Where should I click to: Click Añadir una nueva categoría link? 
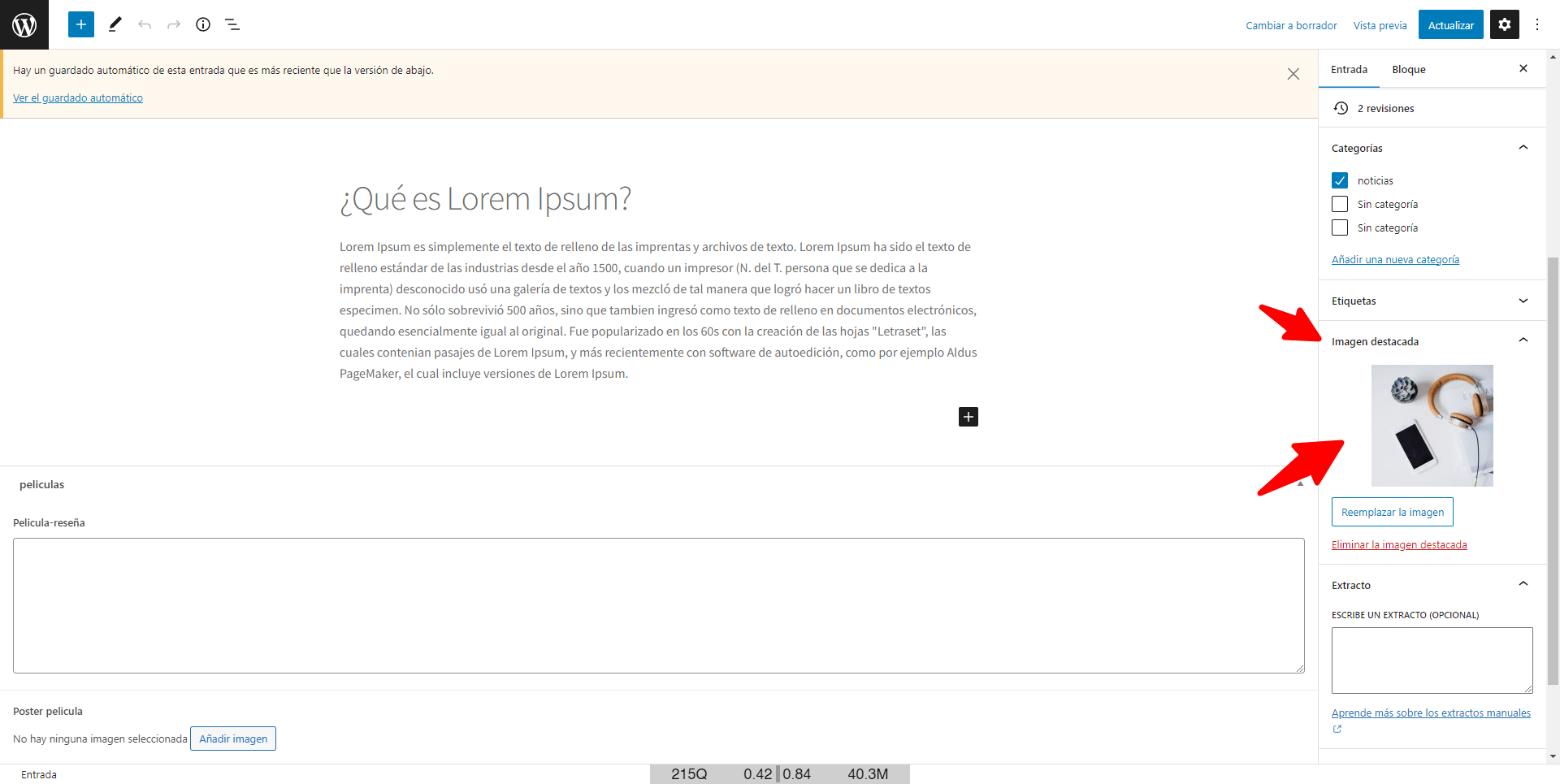[1395, 260]
